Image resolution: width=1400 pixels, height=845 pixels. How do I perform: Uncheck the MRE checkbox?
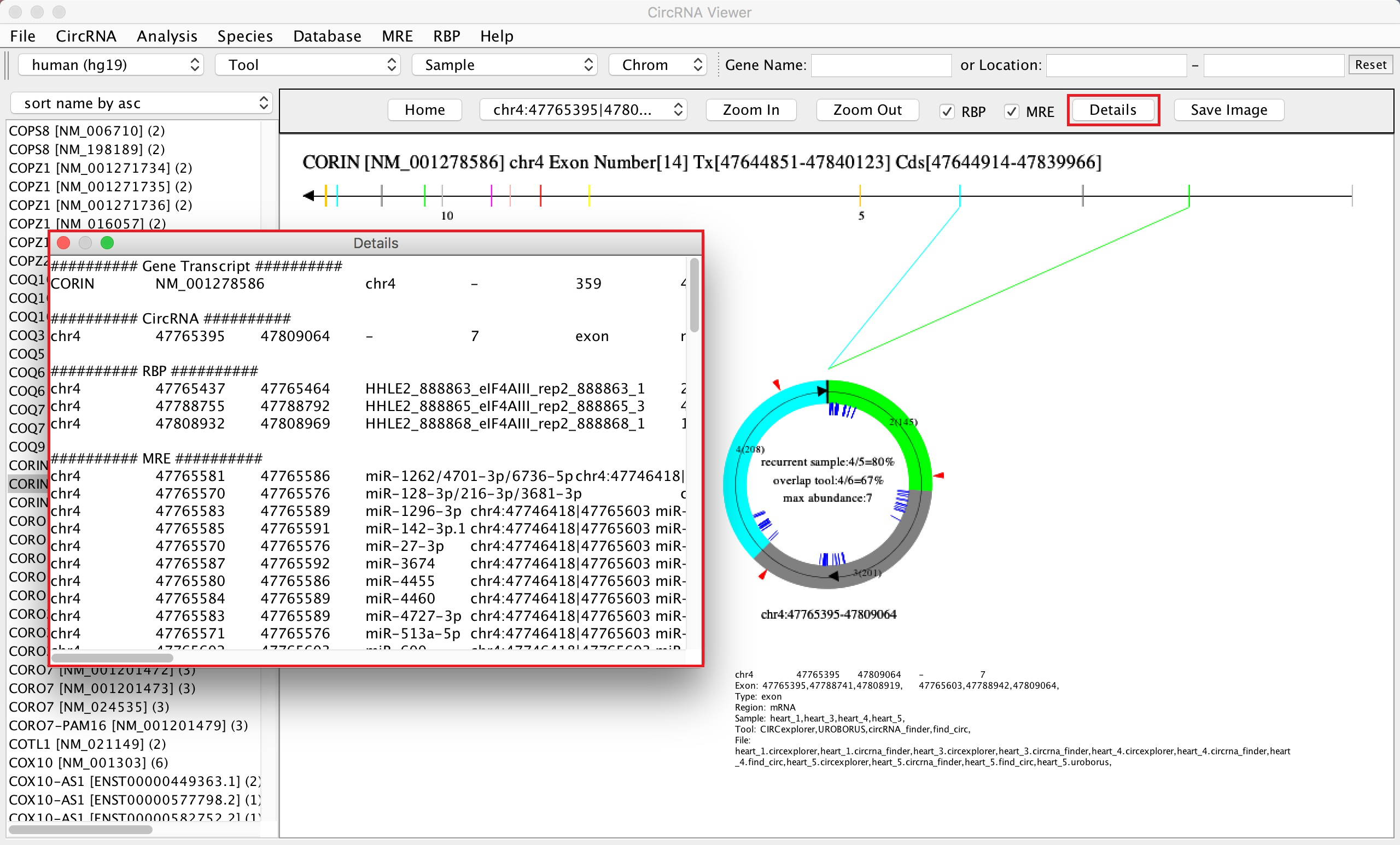click(1011, 112)
